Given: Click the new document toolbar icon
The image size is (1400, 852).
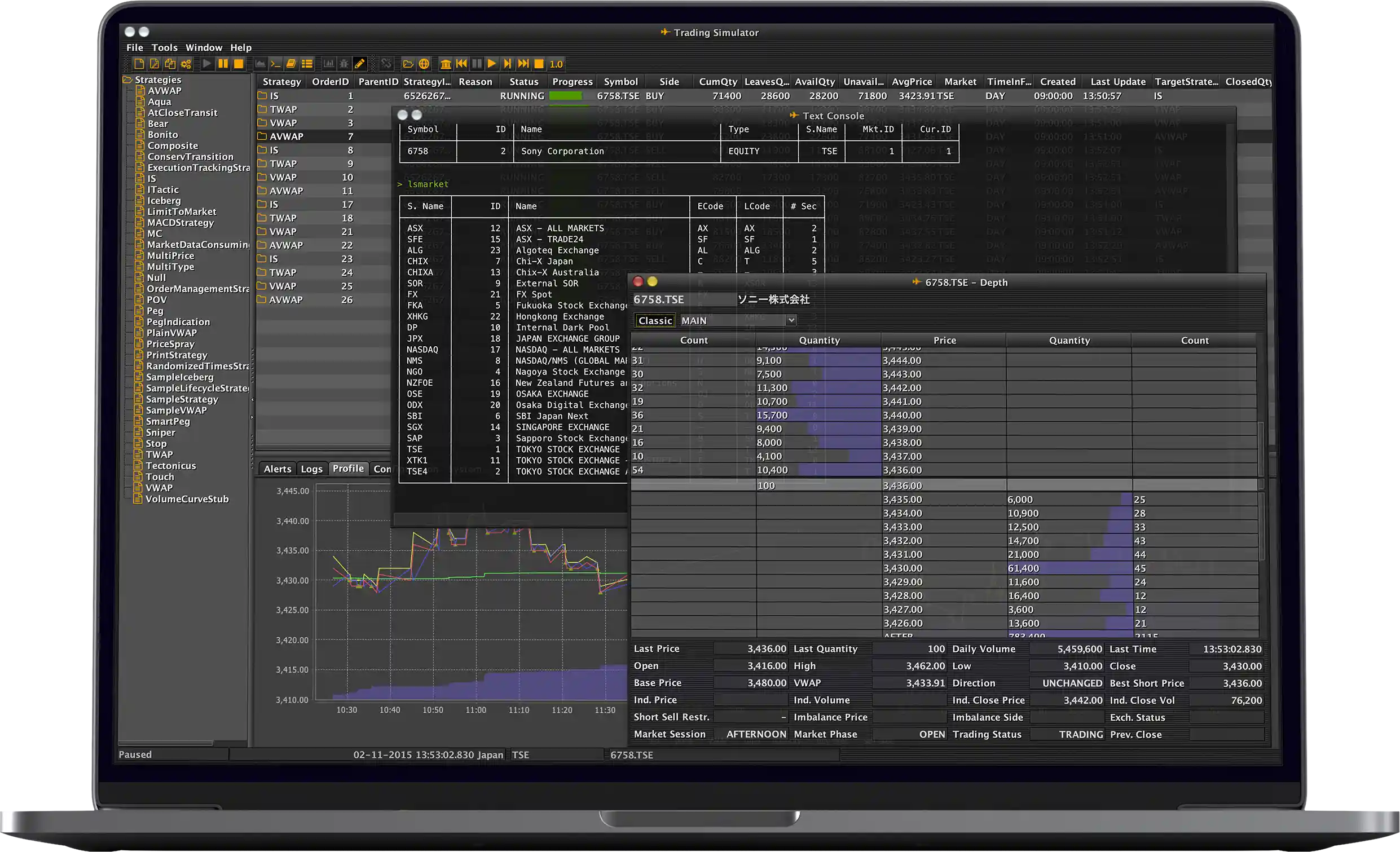Looking at the screenshot, I should (139, 64).
